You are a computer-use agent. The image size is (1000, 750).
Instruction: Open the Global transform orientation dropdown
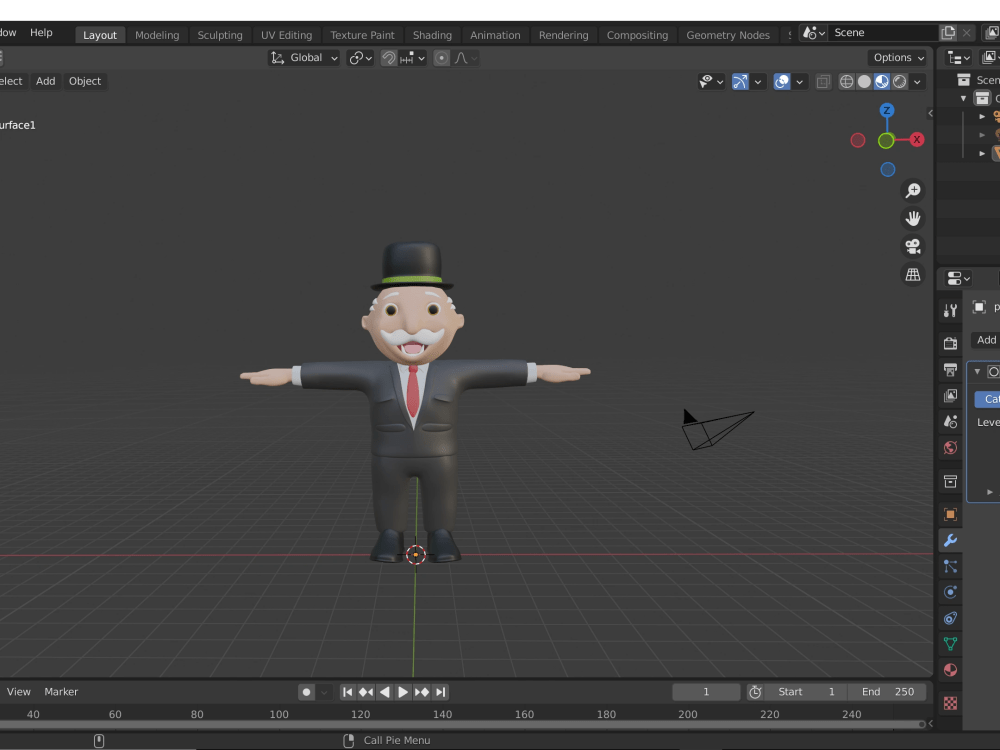pyautogui.click(x=304, y=58)
